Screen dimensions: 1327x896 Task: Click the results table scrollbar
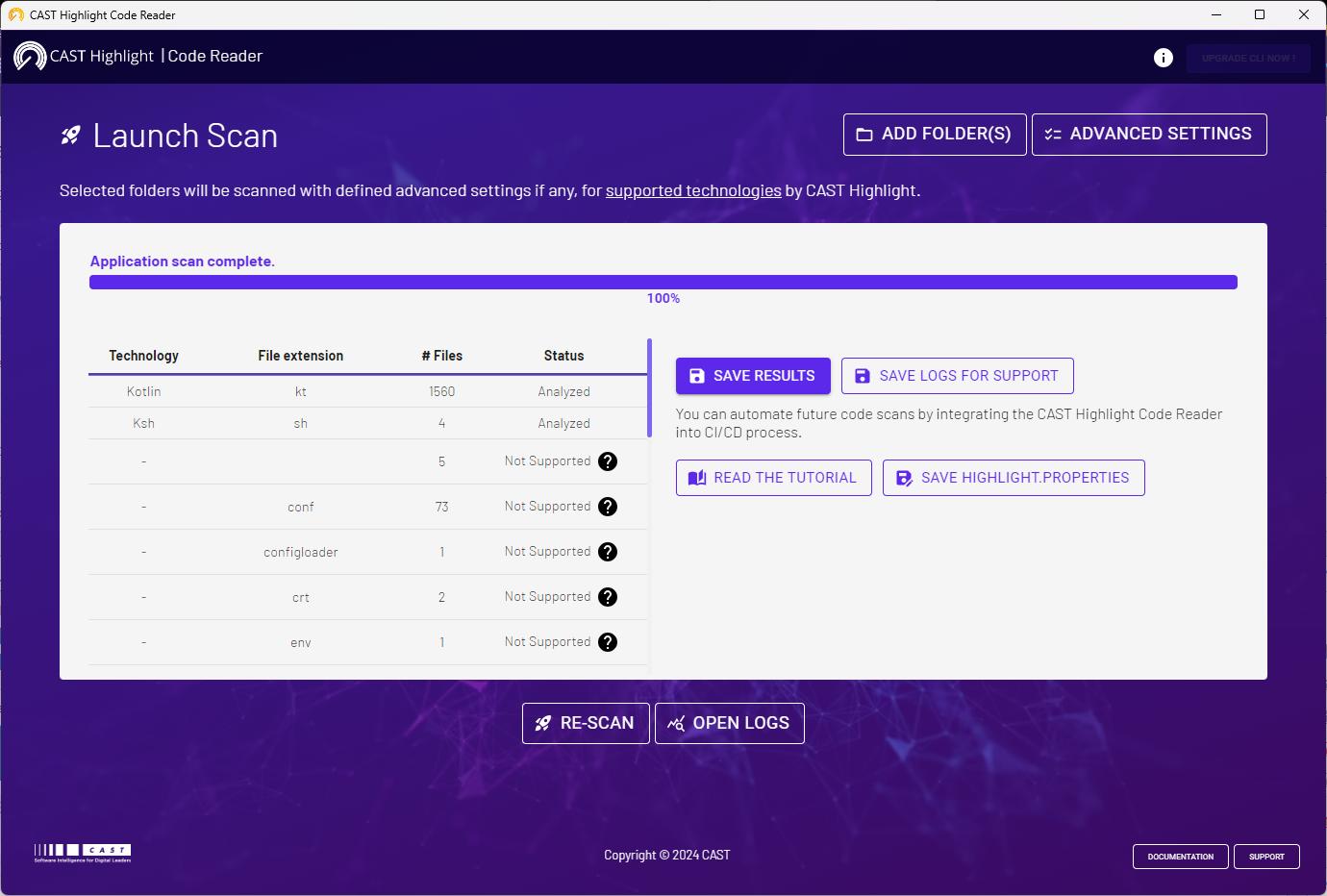click(x=650, y=388)
